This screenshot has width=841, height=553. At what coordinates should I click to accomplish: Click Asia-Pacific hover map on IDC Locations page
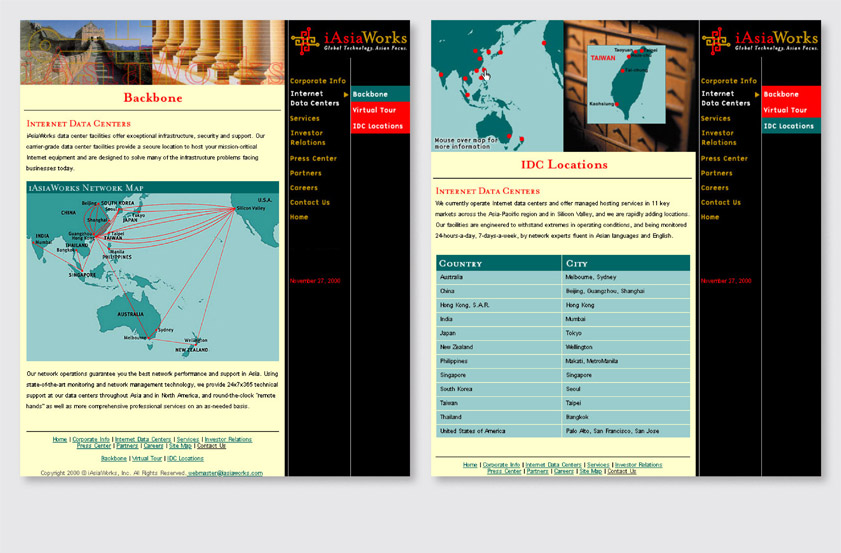pyautogui.click(x=497, y=86)
